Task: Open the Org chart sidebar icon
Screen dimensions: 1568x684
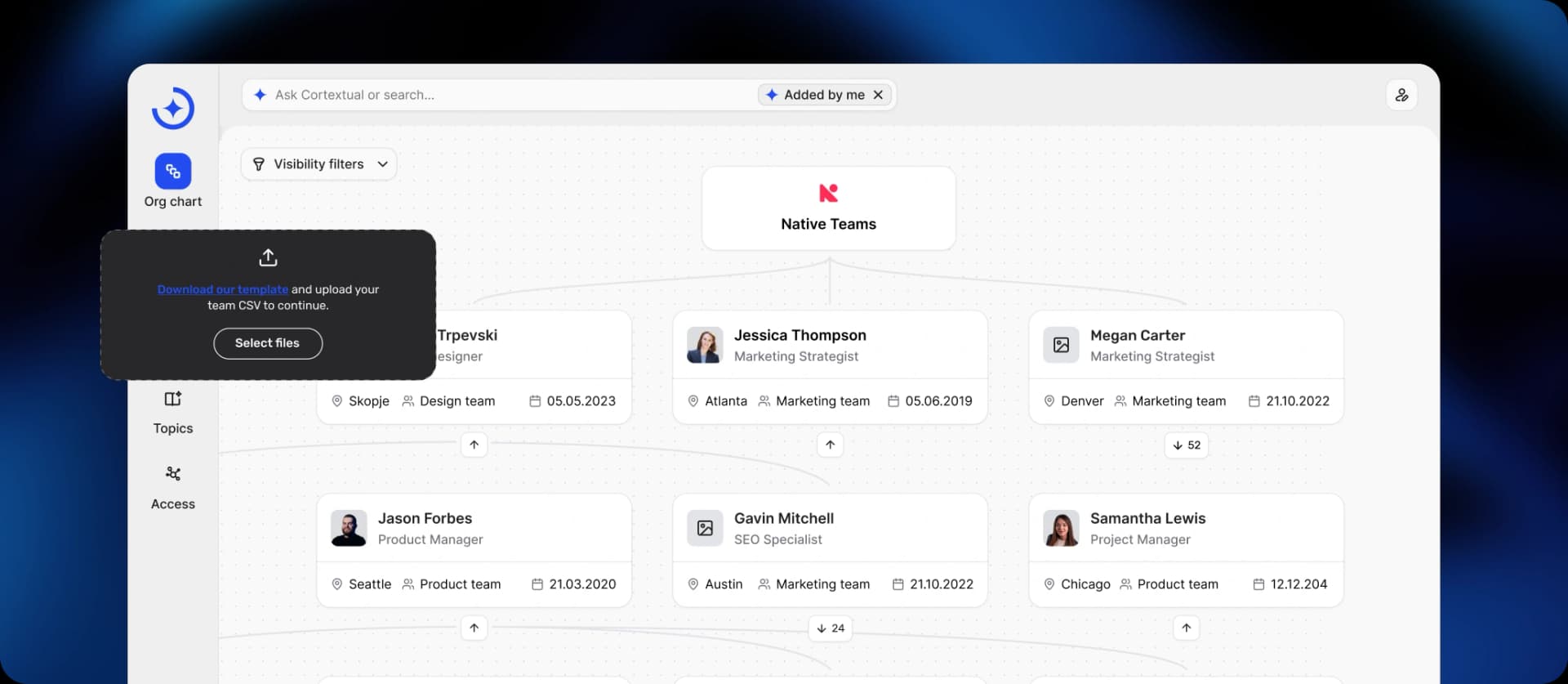Action: pyautogui.click(x=173, y=171)
